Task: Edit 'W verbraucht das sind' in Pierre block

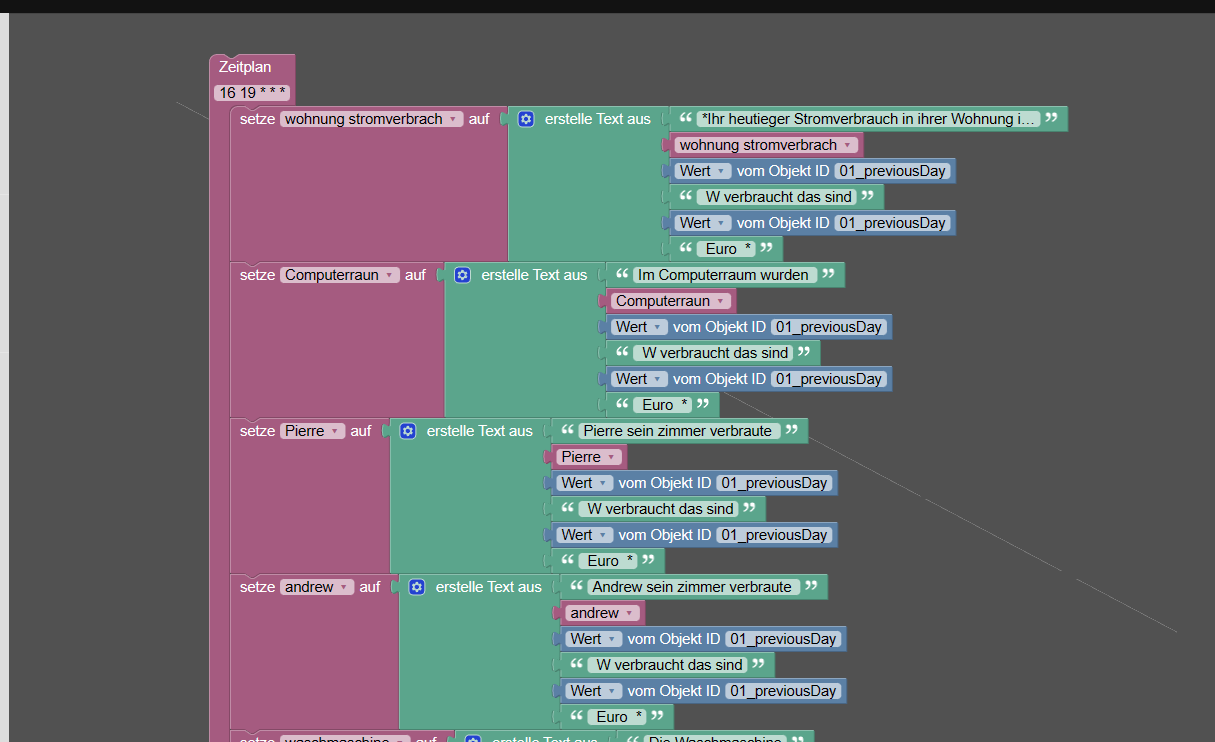Action: tap(660, 509)
